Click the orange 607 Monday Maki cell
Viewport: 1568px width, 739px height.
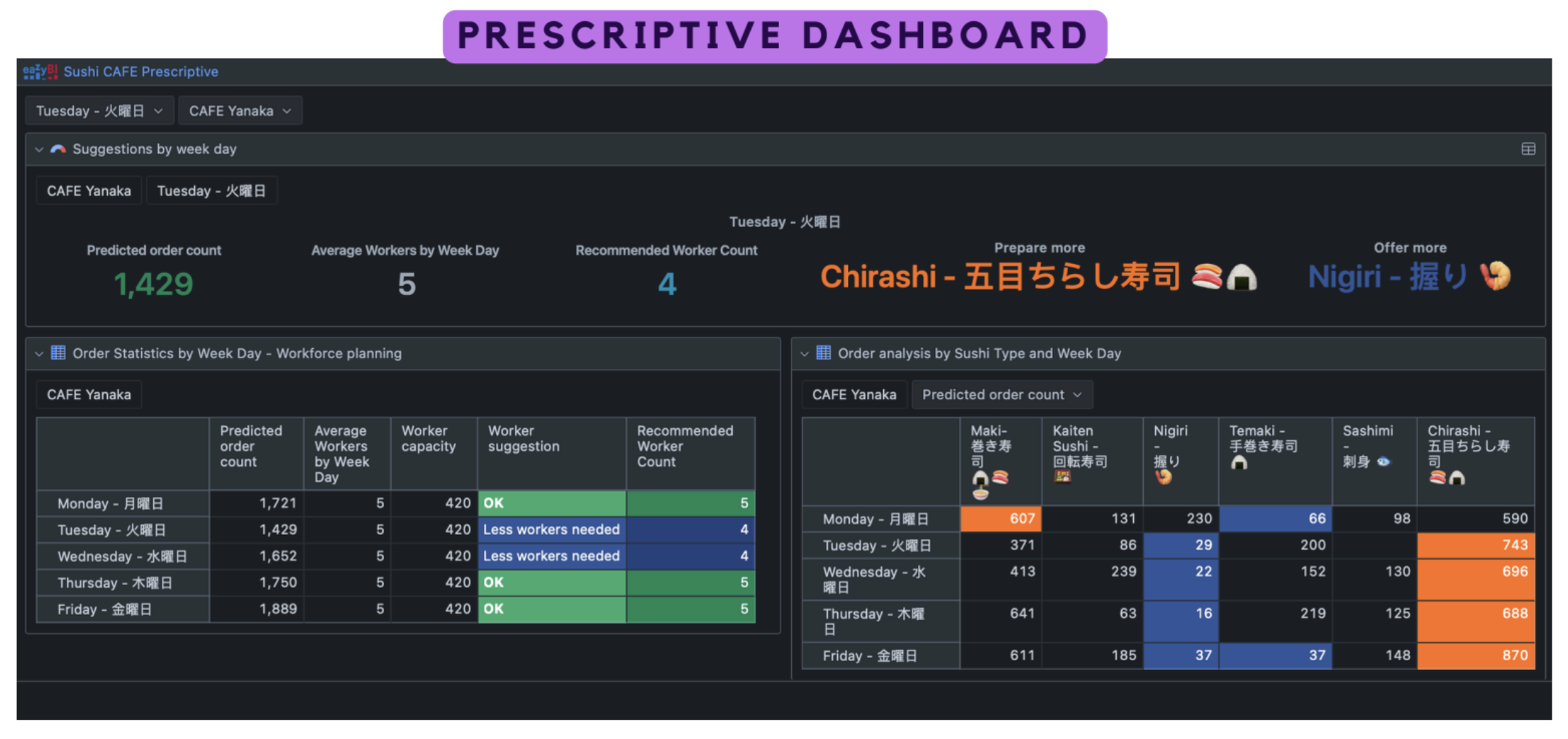1001,518
